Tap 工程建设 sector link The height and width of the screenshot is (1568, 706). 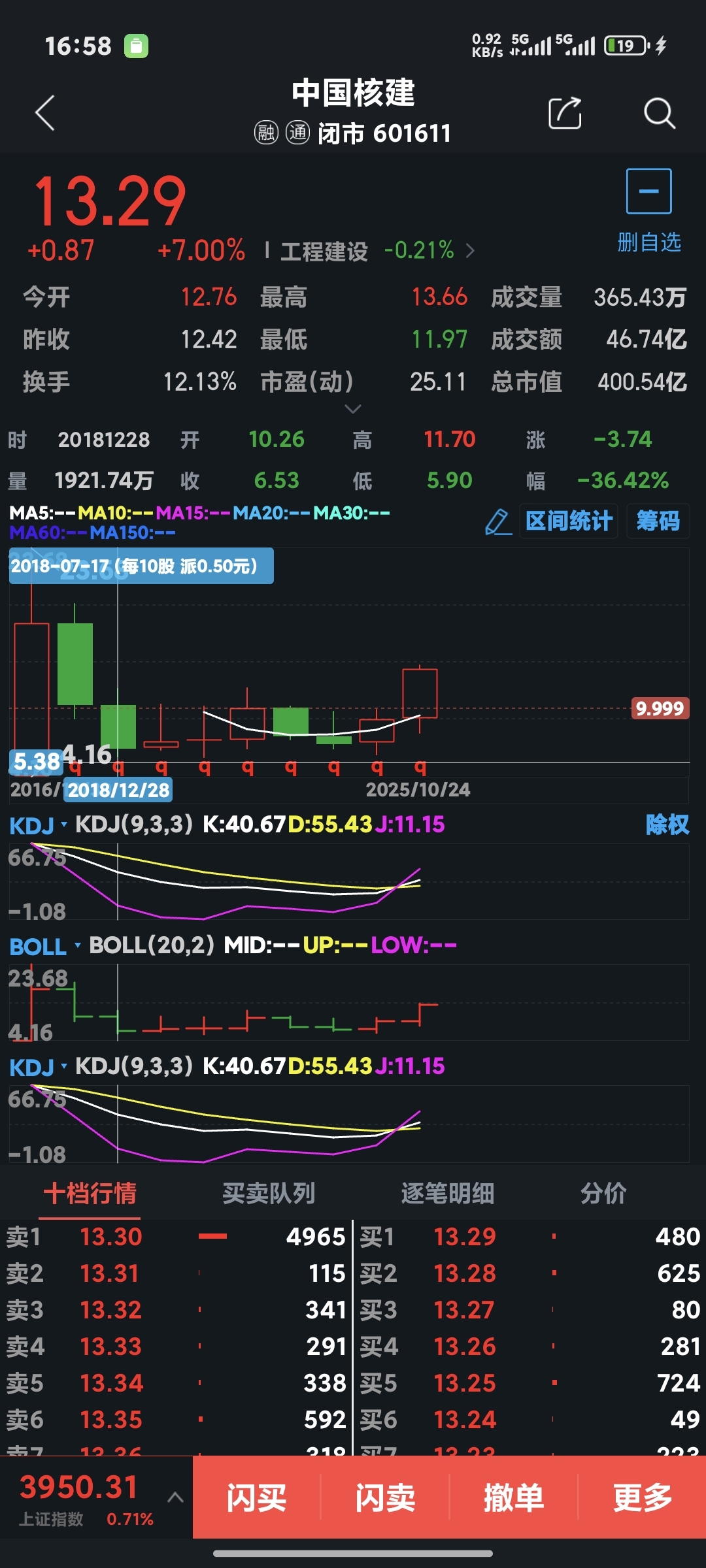324,252
